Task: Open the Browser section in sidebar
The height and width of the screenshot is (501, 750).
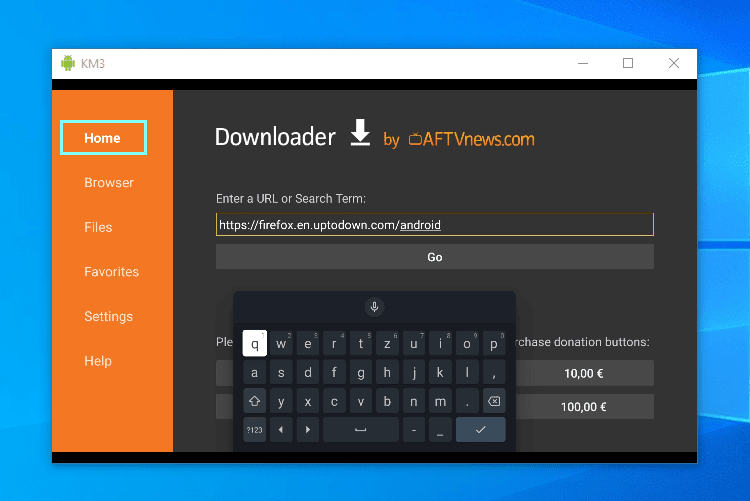Action: [x=109, y=183]
